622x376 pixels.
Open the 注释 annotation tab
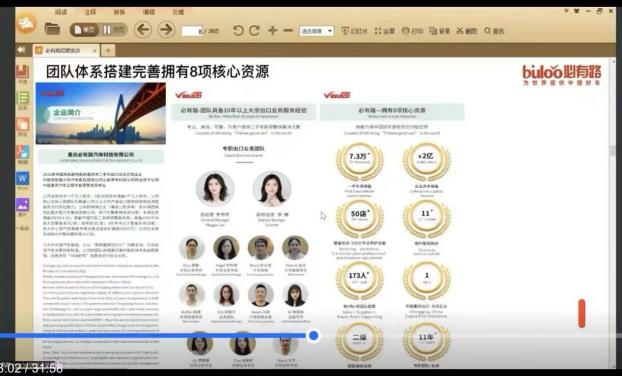90,12
